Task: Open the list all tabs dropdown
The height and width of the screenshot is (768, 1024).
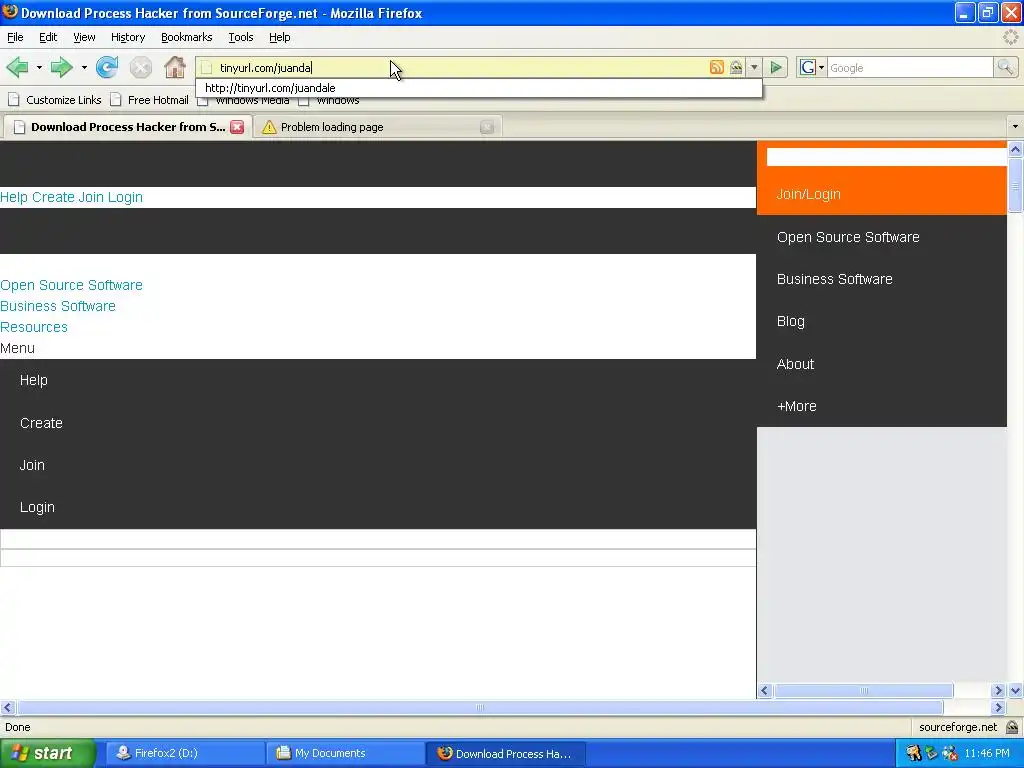Action: point(1015,127)
